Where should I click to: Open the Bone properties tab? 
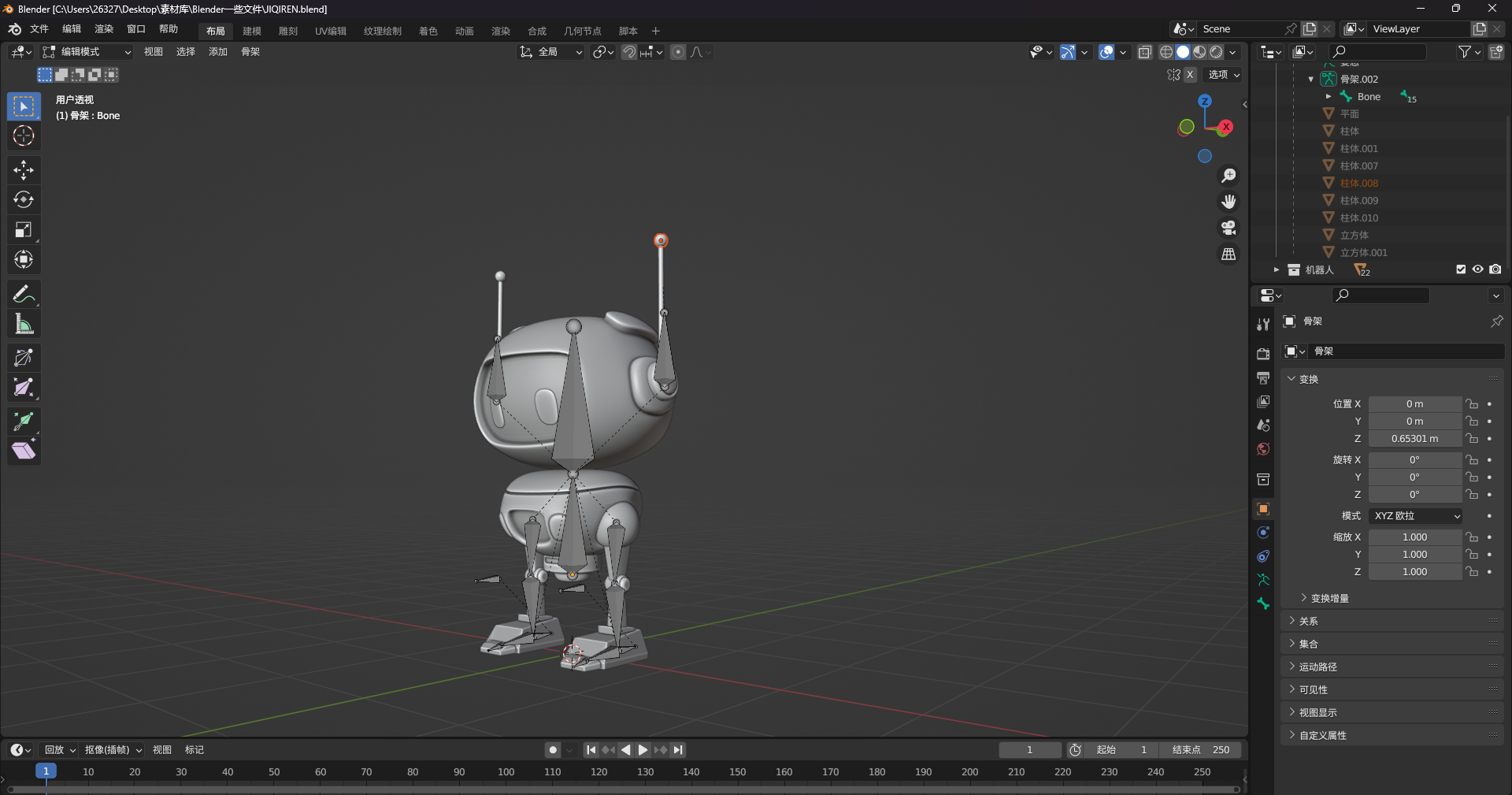tap(1263, 604)
